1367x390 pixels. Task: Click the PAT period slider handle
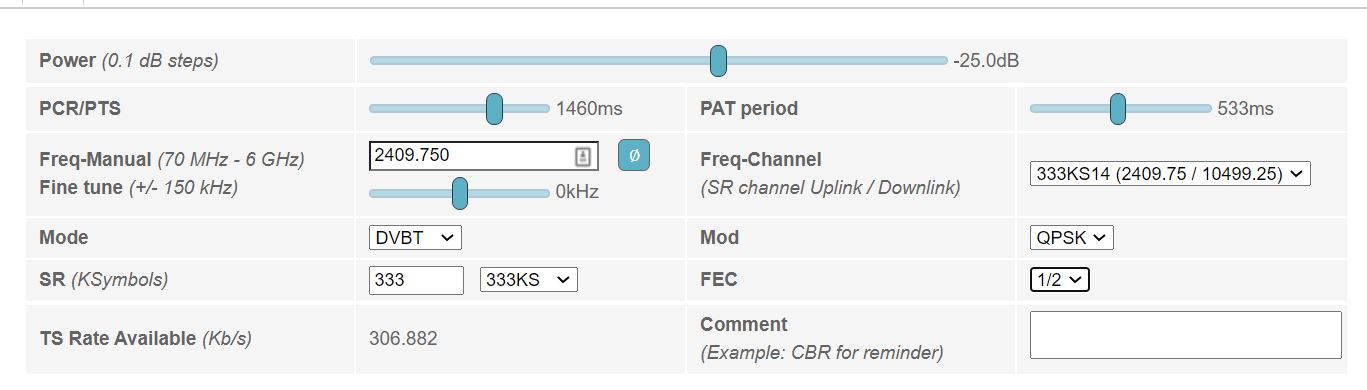click(x=1118, y=108)
